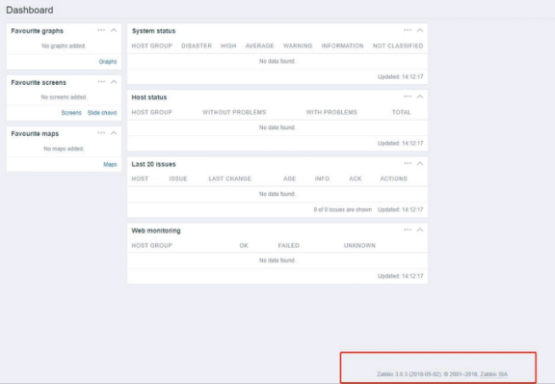Click the Dashboard page title
555x385 pixels.
click(x=30, y=10)
